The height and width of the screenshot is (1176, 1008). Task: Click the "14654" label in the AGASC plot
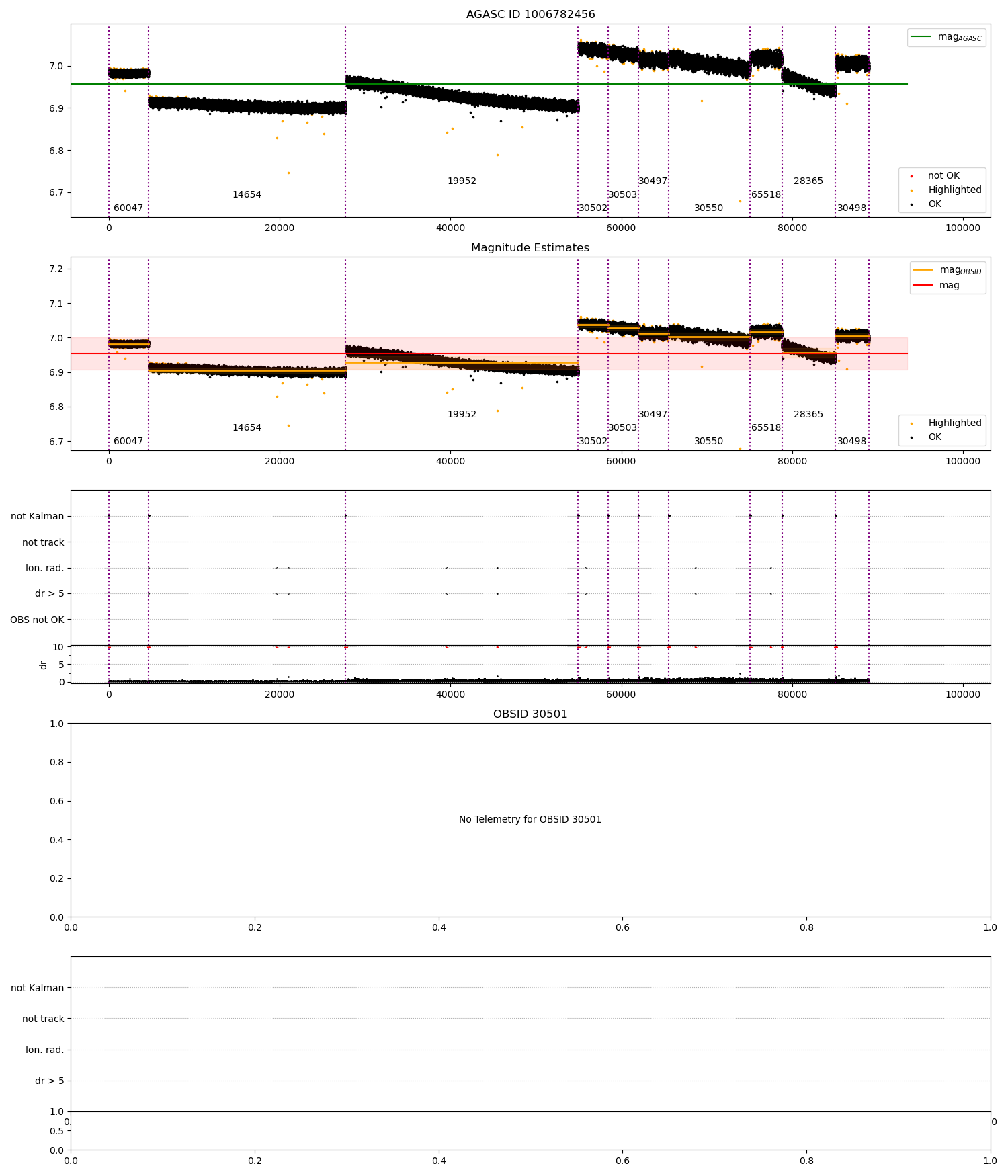coord(247,195)
